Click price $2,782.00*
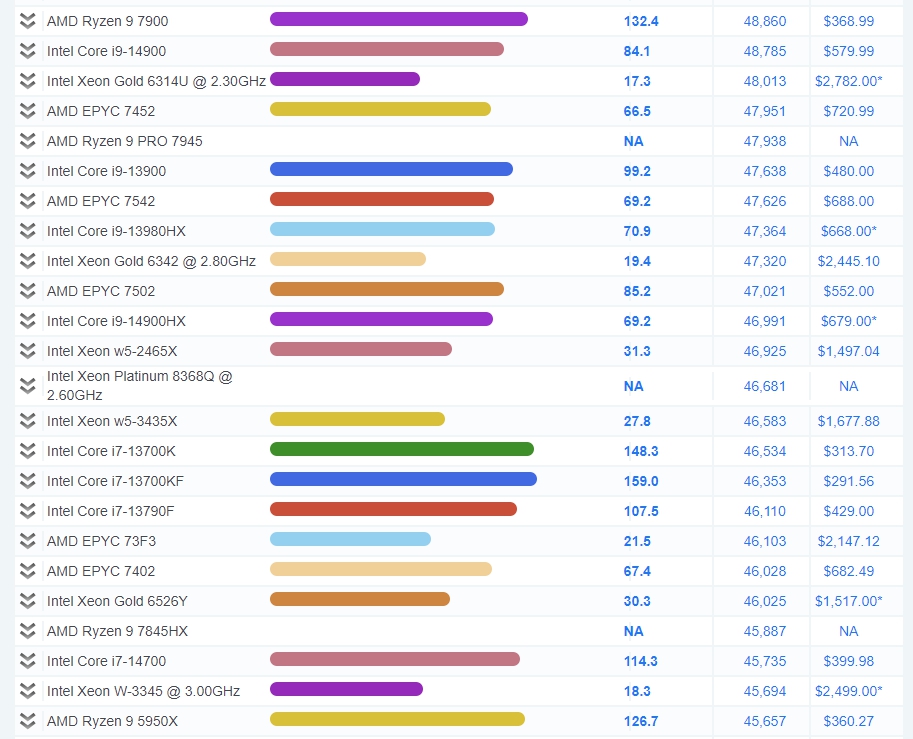This screenshot has width=913, height=739. tap(848, 82)
